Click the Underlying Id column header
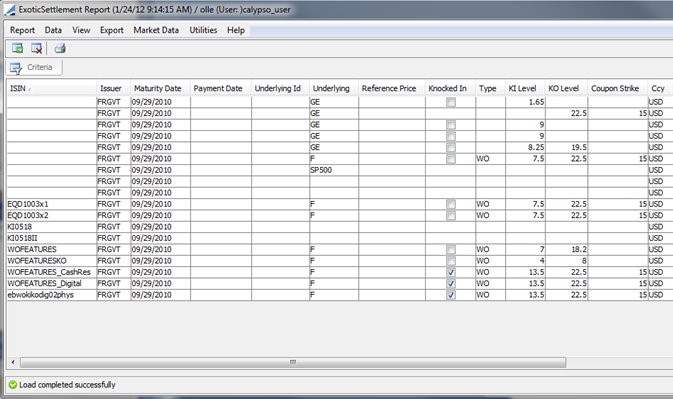This screenshot has height=399, width=673. pyautogui.click(x=280, y=88)
